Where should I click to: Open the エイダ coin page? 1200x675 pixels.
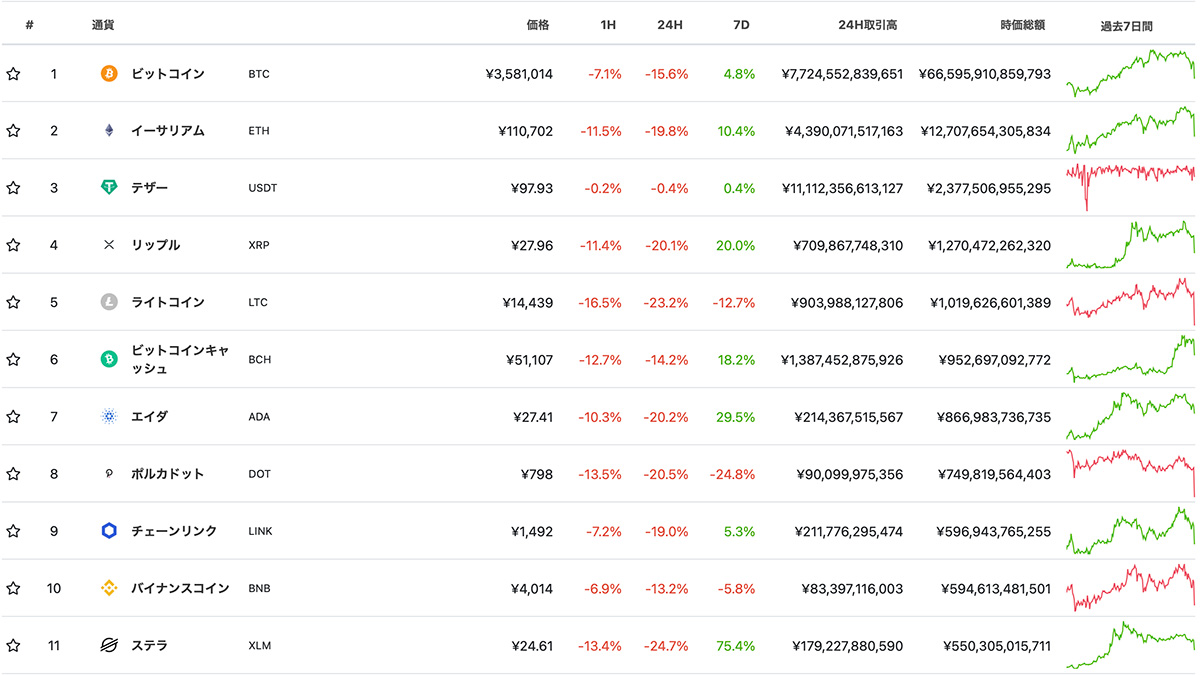[150, 417]
